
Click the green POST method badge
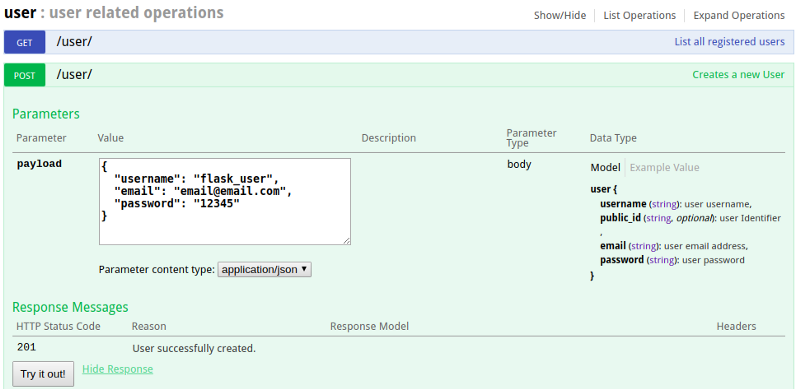24,75
